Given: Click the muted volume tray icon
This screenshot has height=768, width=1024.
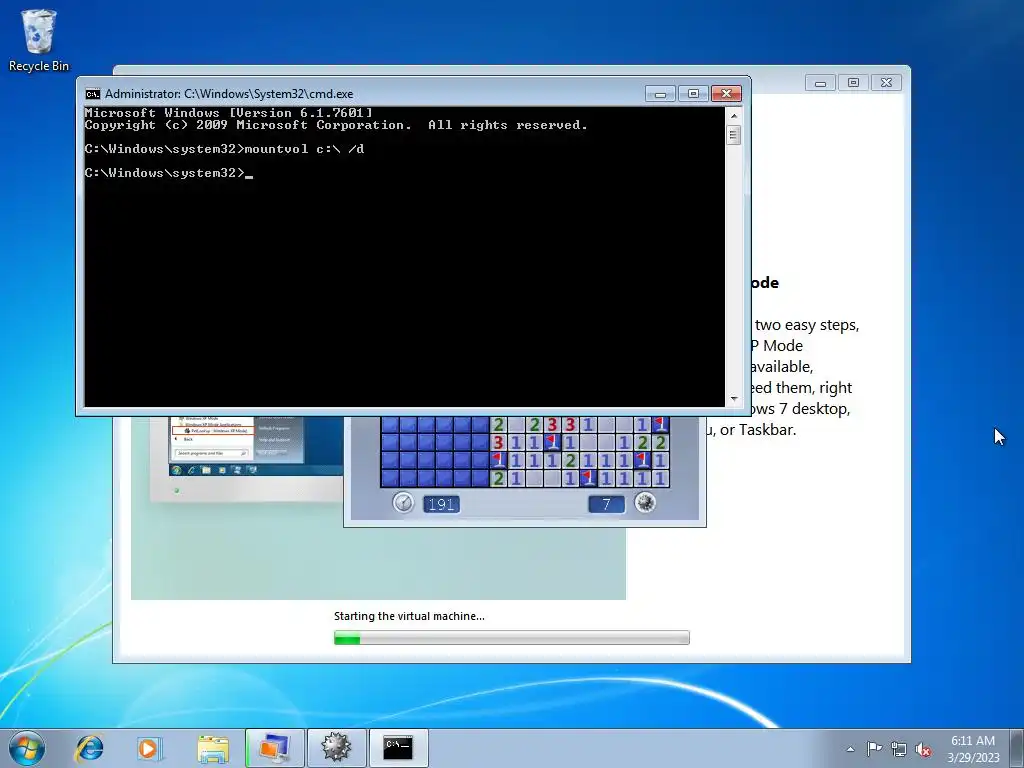Looking at the screenshot, I should pos(923,749).
